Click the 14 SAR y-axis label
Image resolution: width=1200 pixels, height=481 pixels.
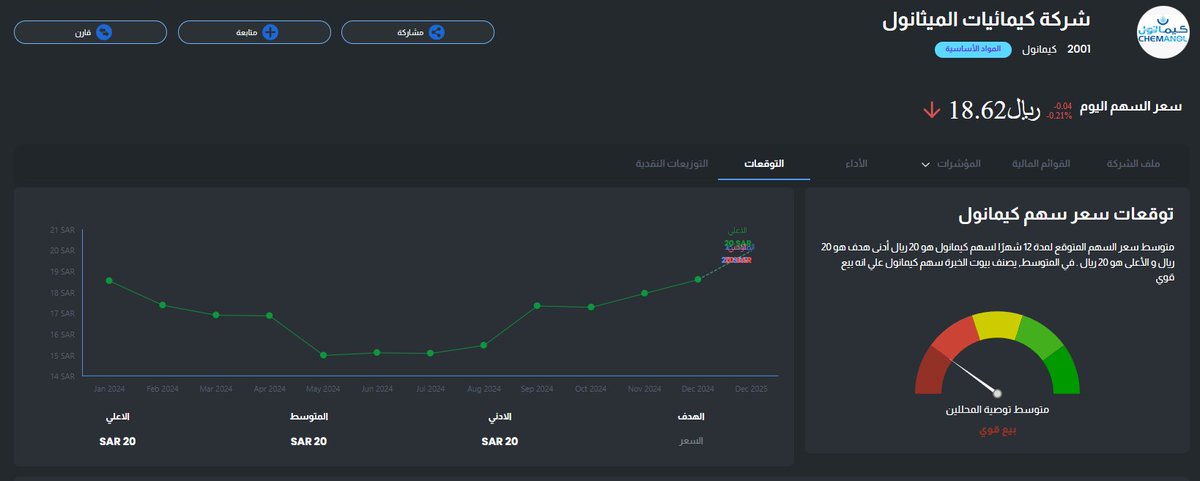click(x=62, y=377)
